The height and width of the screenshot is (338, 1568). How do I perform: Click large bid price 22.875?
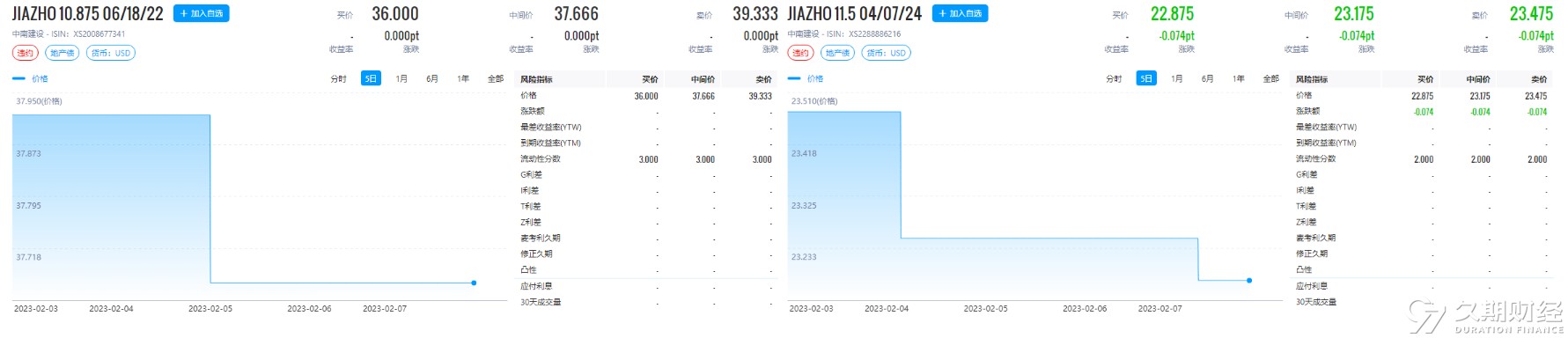(1173, 14)
